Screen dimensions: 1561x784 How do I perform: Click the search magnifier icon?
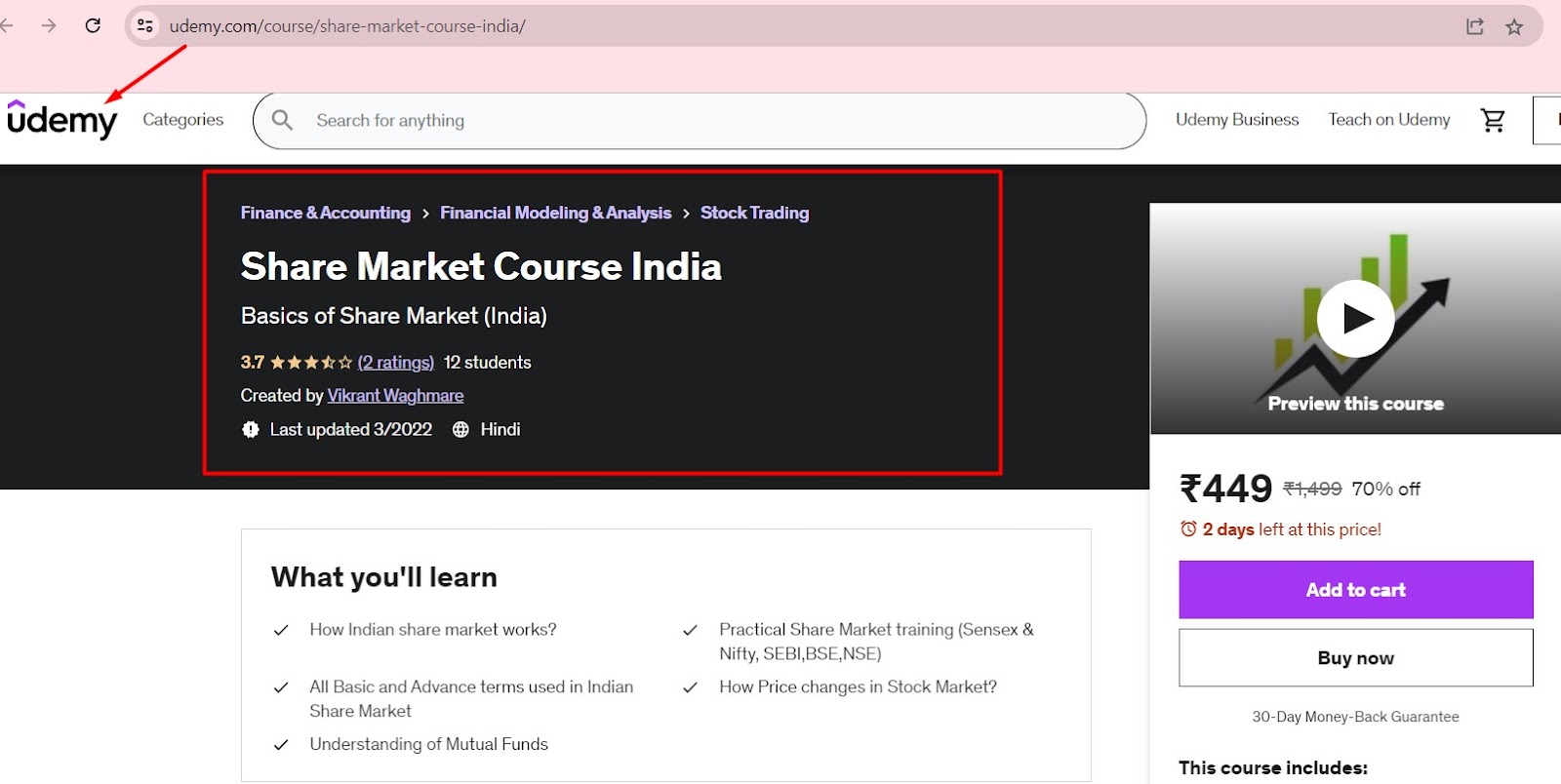coord(282,120)
